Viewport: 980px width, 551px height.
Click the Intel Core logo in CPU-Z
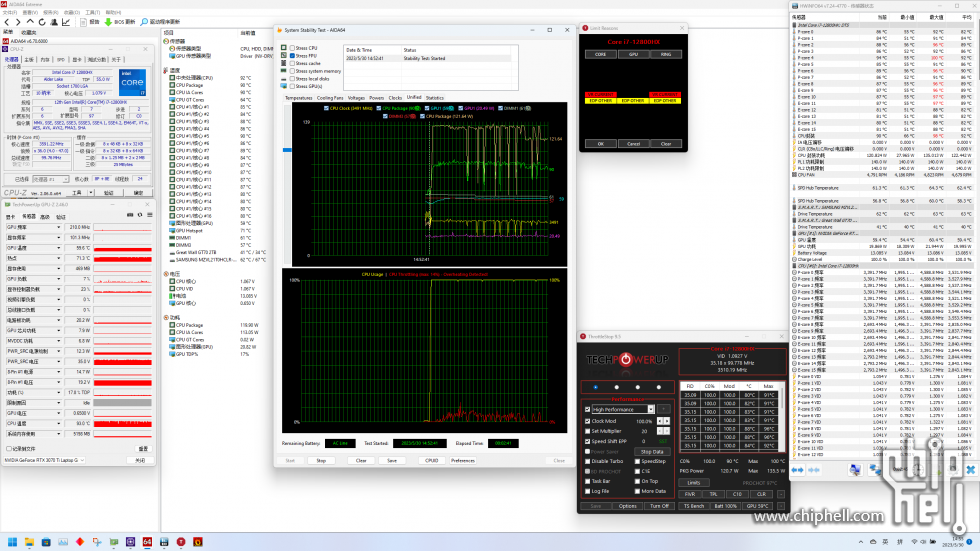pyautogui.click(x=132, y=82)
